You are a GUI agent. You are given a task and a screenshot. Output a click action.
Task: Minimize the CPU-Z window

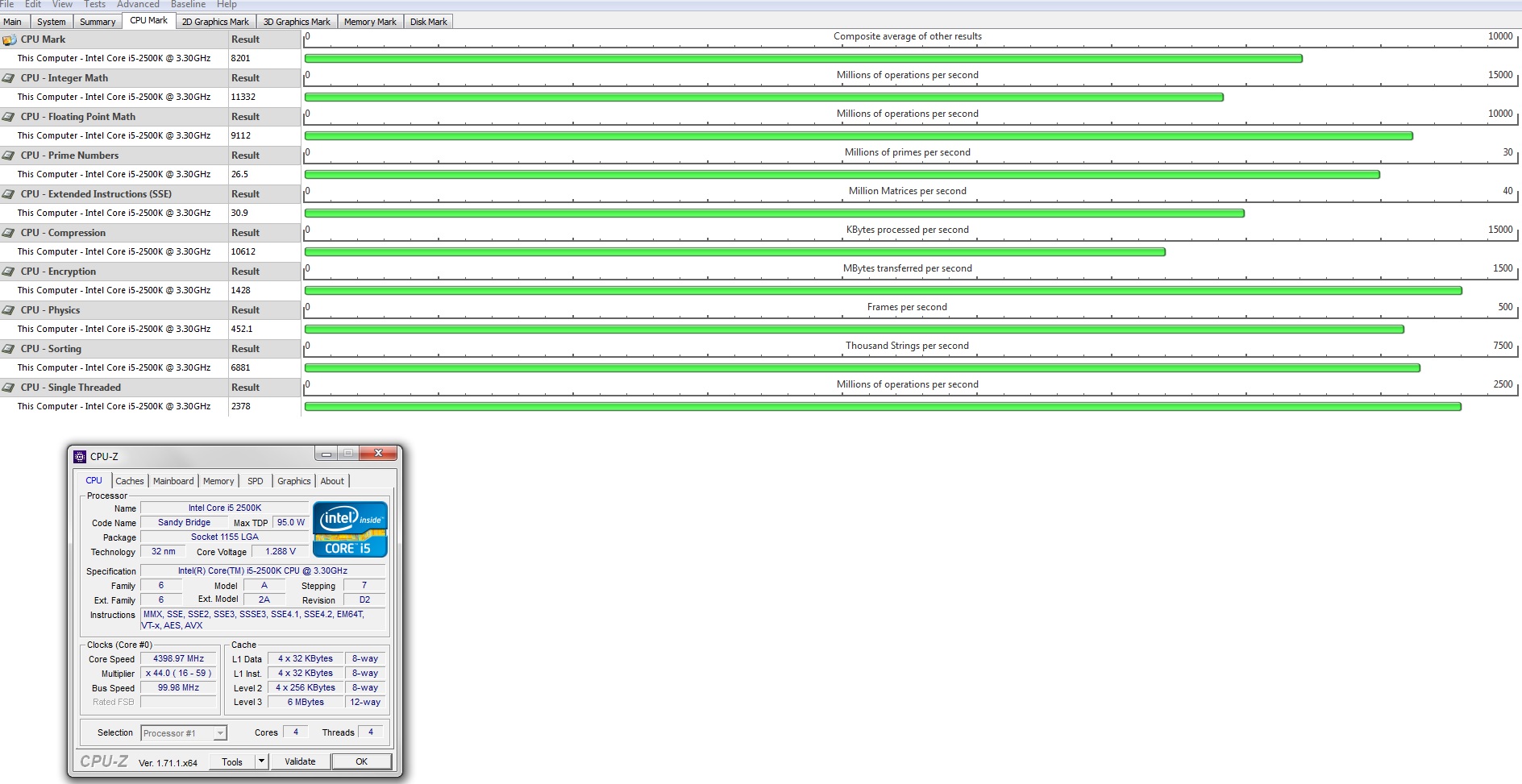[326, 454]
